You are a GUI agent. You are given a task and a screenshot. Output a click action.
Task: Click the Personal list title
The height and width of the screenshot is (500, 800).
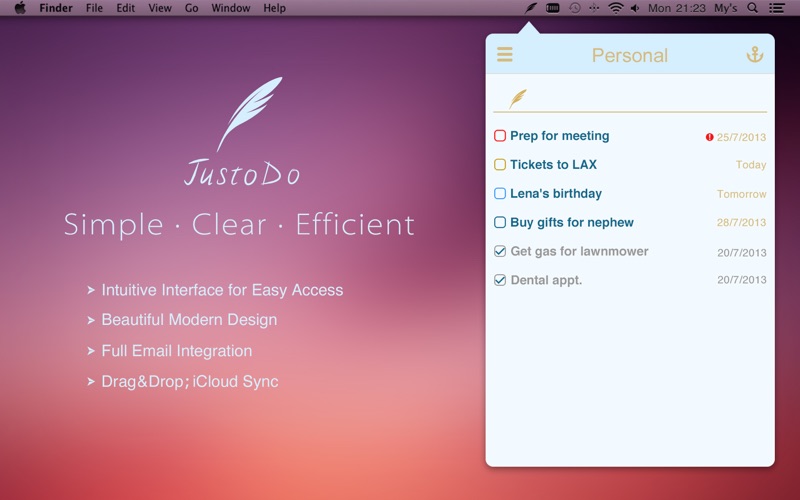coord(630,55)
